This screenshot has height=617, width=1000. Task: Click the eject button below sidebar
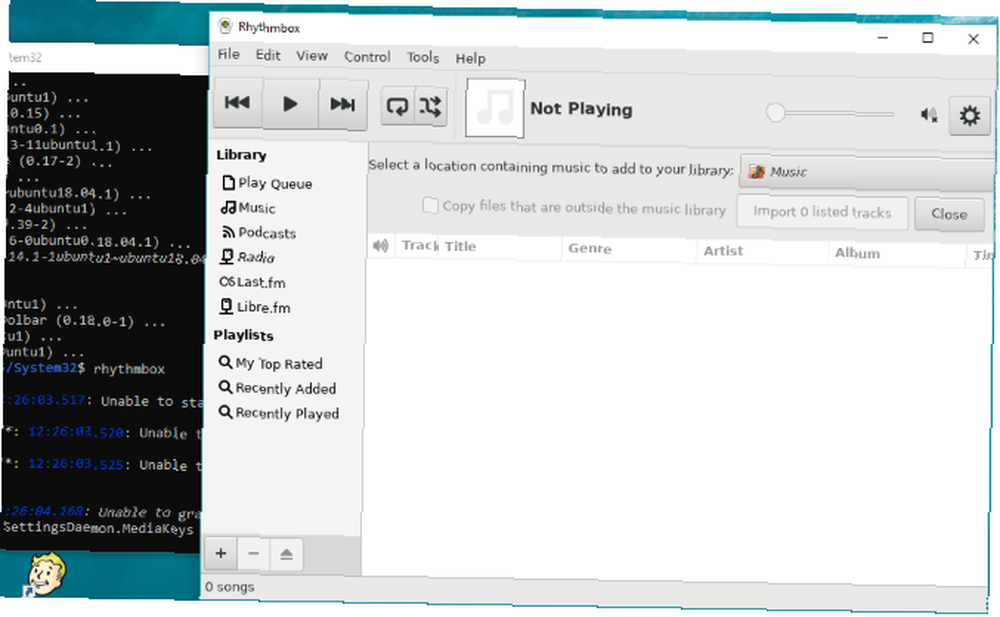pos(286,554)
